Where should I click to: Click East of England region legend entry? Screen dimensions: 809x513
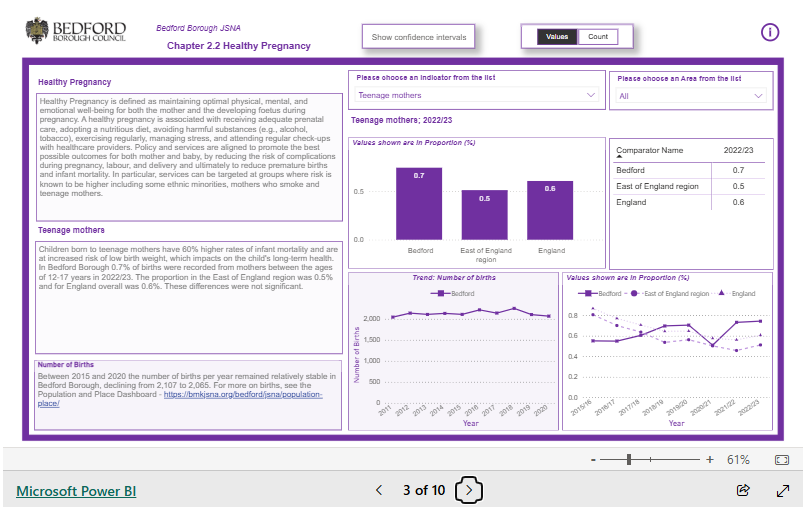(669, 293)
